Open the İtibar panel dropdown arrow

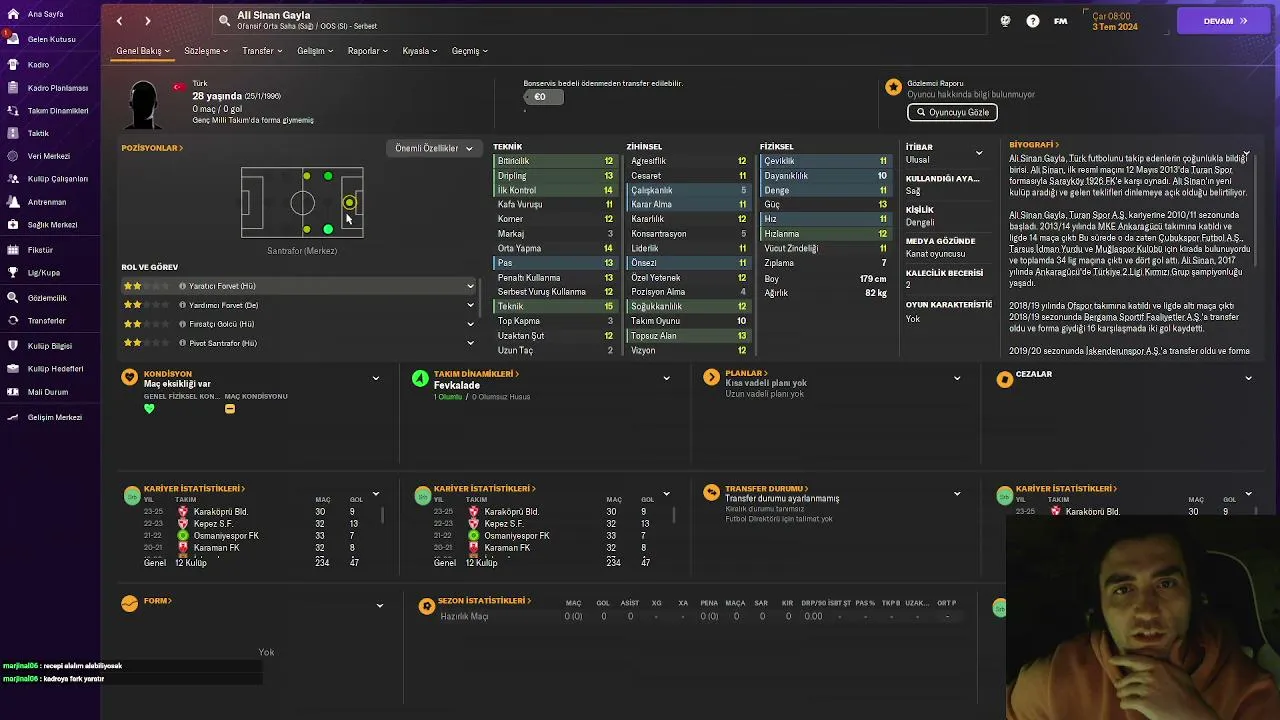click(x=979, y=153)
